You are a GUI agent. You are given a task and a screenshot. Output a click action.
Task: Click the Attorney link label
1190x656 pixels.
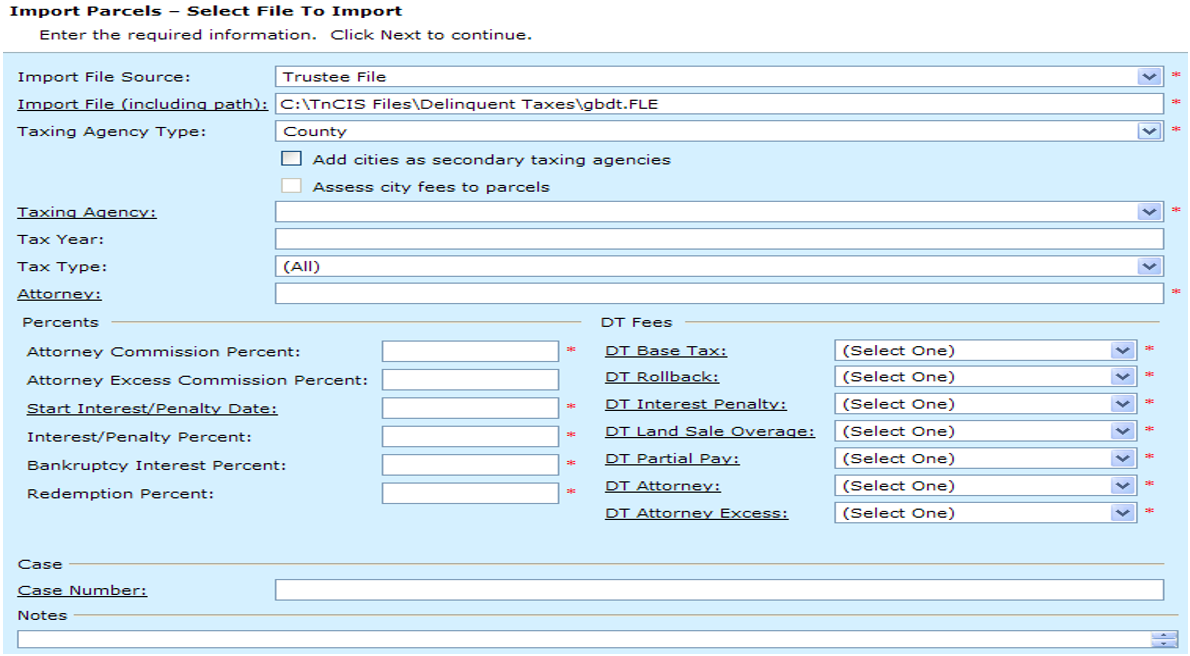[59, 294]
